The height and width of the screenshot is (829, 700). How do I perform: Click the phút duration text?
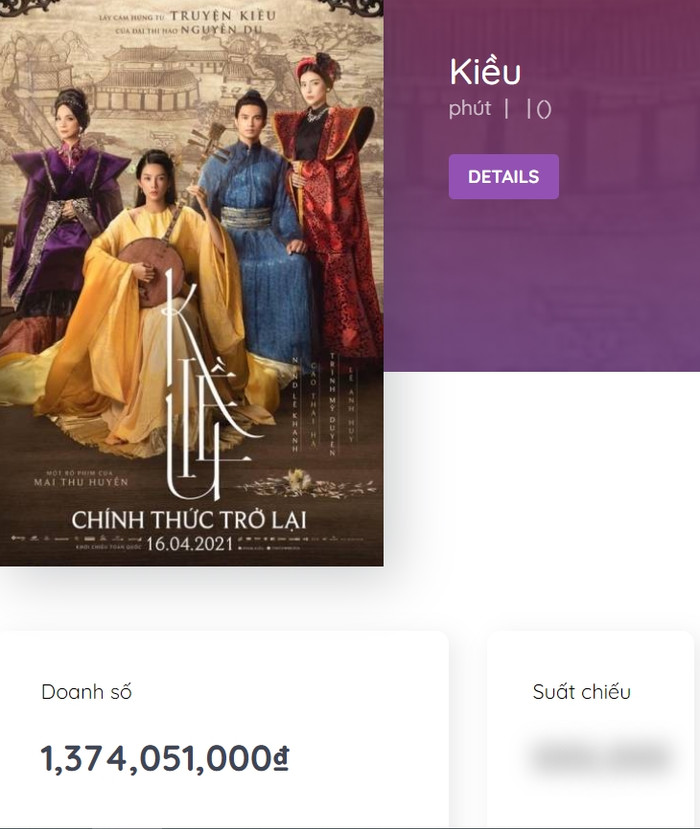[470, 109]
